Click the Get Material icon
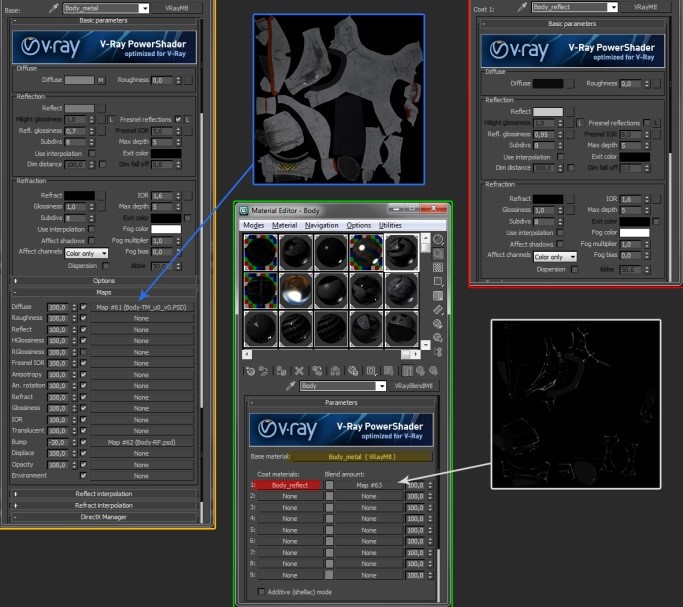Screen dimensions: 683x607 click(x=250, y=371)
